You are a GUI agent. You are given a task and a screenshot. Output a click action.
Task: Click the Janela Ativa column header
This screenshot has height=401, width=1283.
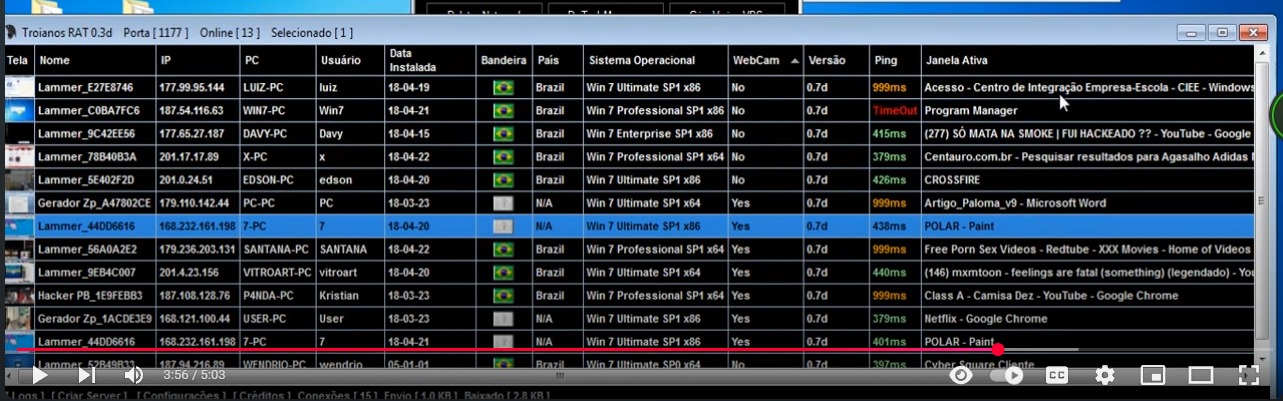coord(1088,60)
